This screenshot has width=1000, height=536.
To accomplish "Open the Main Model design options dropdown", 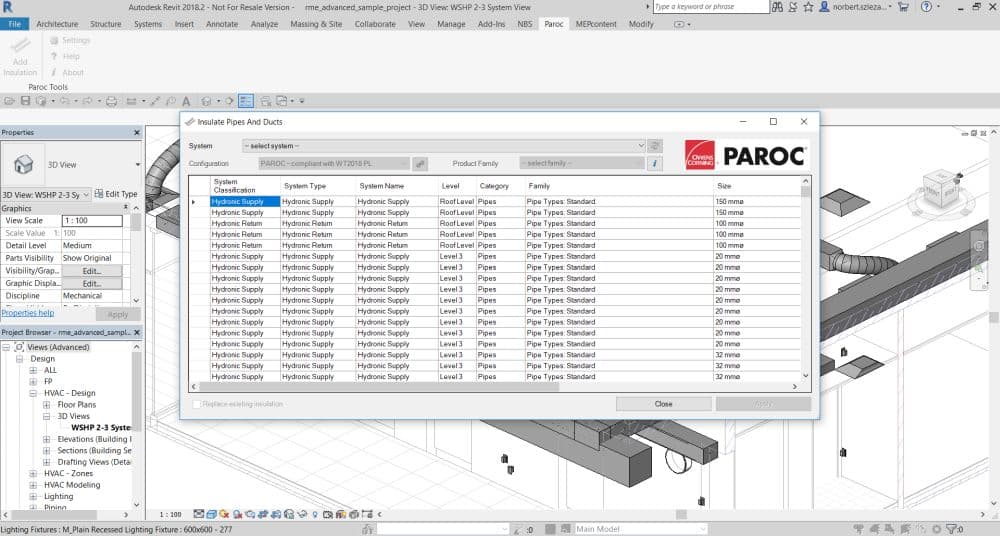I will [640, 529].
